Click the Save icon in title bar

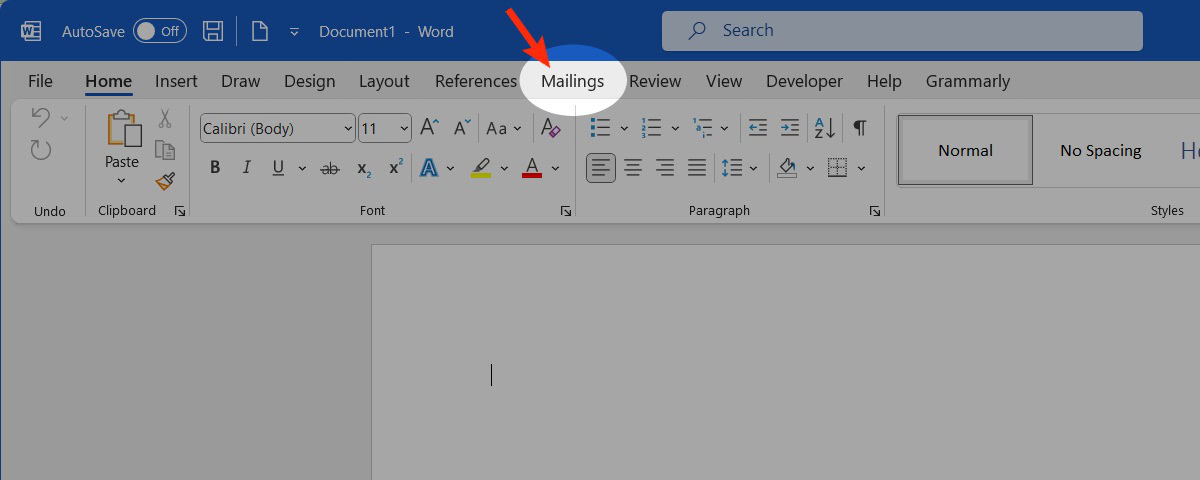pyautogui.click(x=213, y=31)
